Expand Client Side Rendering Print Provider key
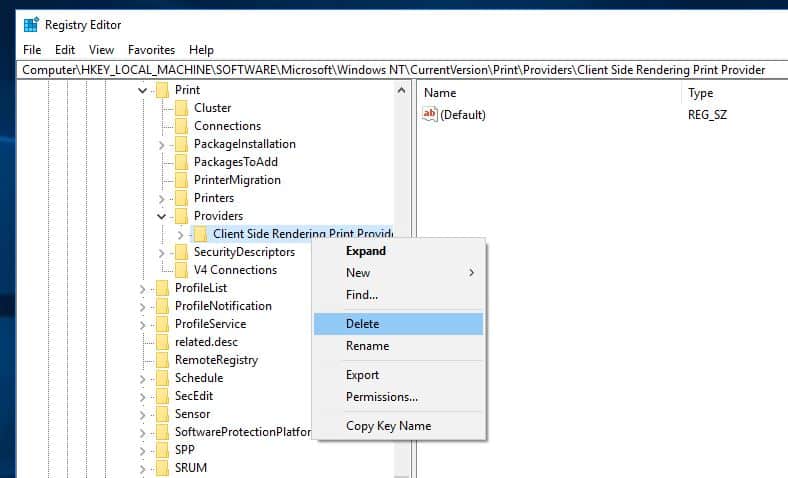 click(x=180, y=235)
